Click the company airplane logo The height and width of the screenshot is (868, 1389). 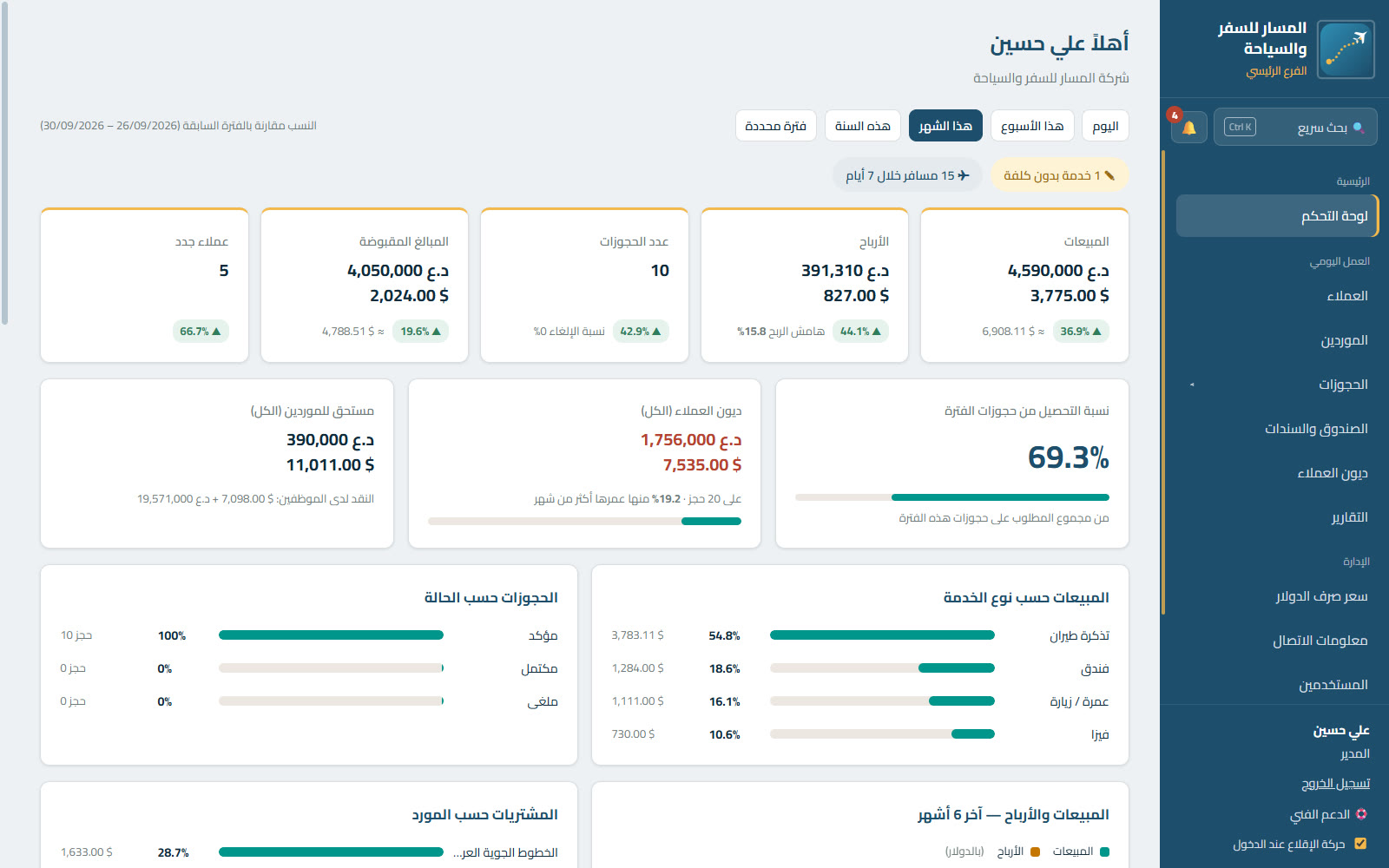pyautogui.click(x=1346, y=49)
